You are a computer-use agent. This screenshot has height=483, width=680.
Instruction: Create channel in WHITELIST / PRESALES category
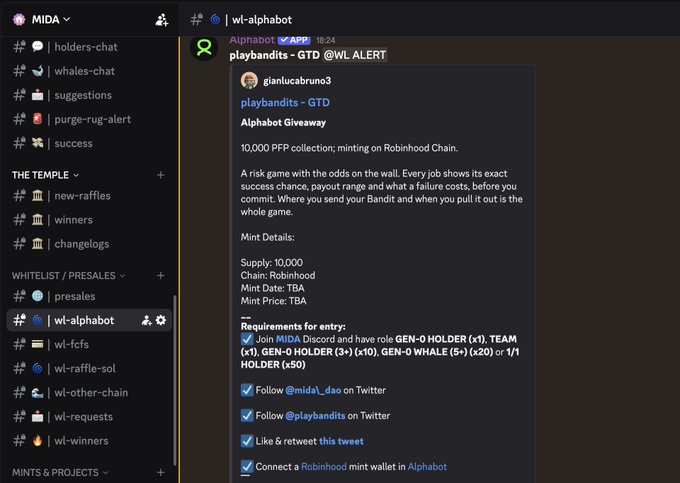pos(160,276)
